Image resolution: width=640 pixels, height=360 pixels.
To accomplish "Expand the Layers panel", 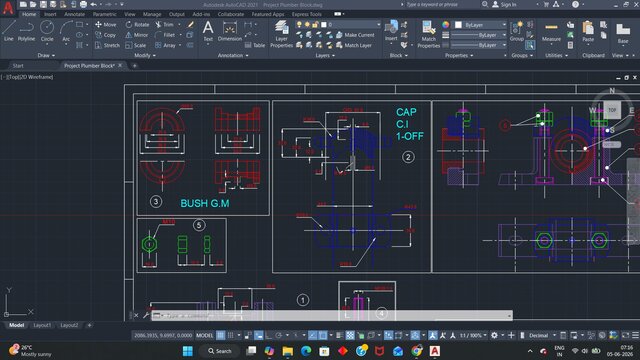I will (x=325, y=55).
